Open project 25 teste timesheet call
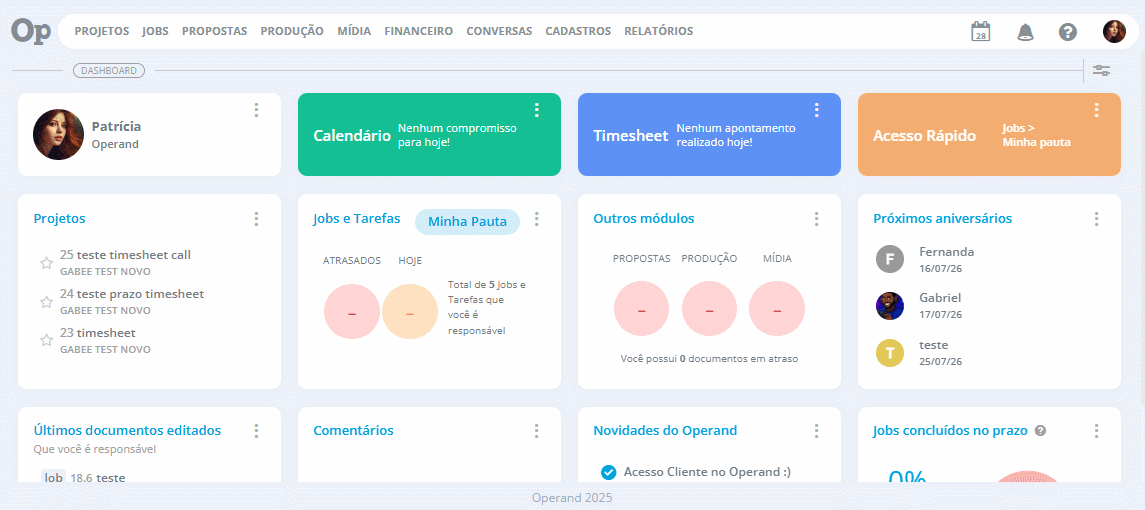1145x510 pixels. point(125,255)
